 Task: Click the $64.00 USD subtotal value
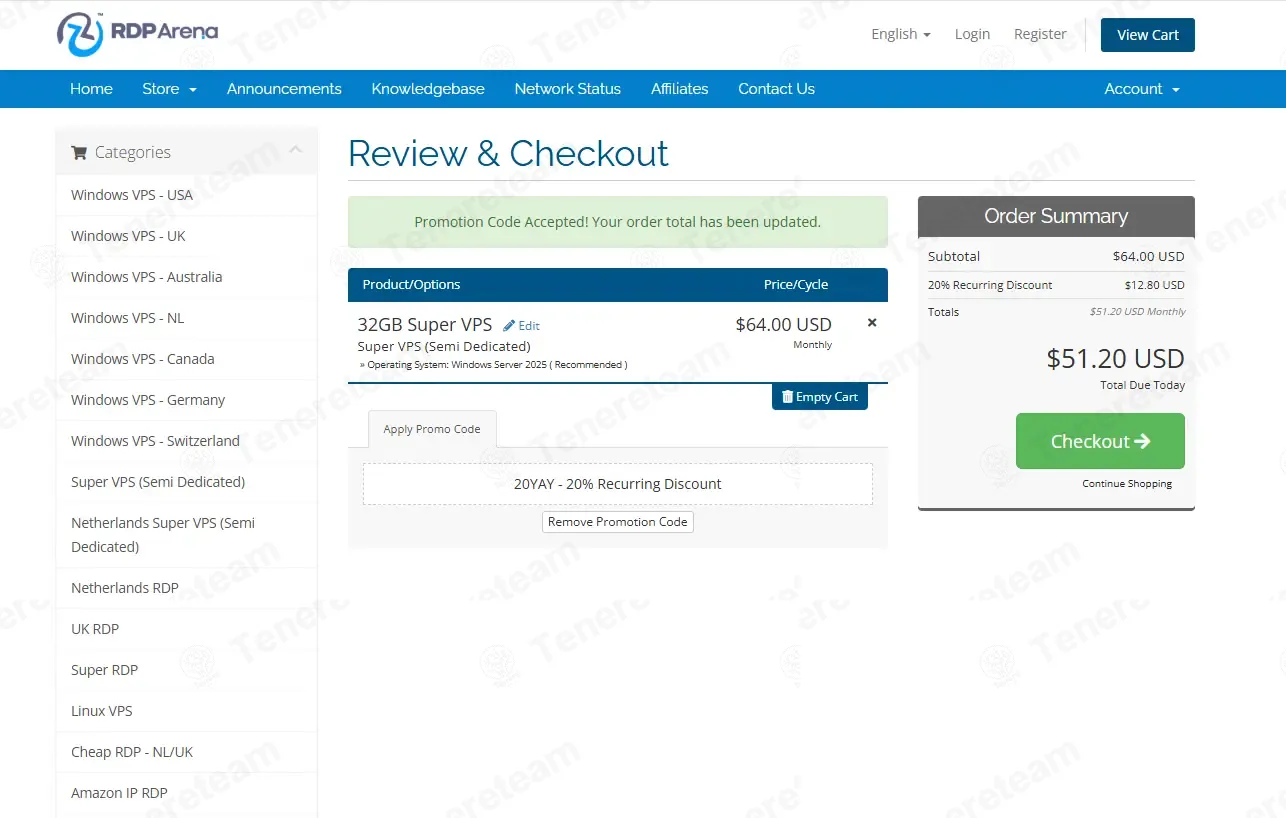[x=1148, y=257]
